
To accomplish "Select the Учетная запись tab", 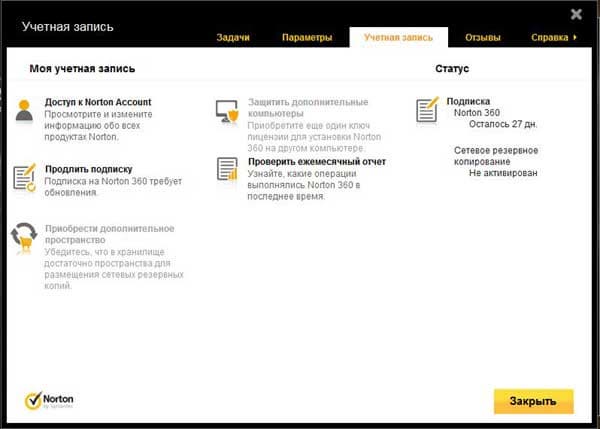I will [x=398, y=38].
